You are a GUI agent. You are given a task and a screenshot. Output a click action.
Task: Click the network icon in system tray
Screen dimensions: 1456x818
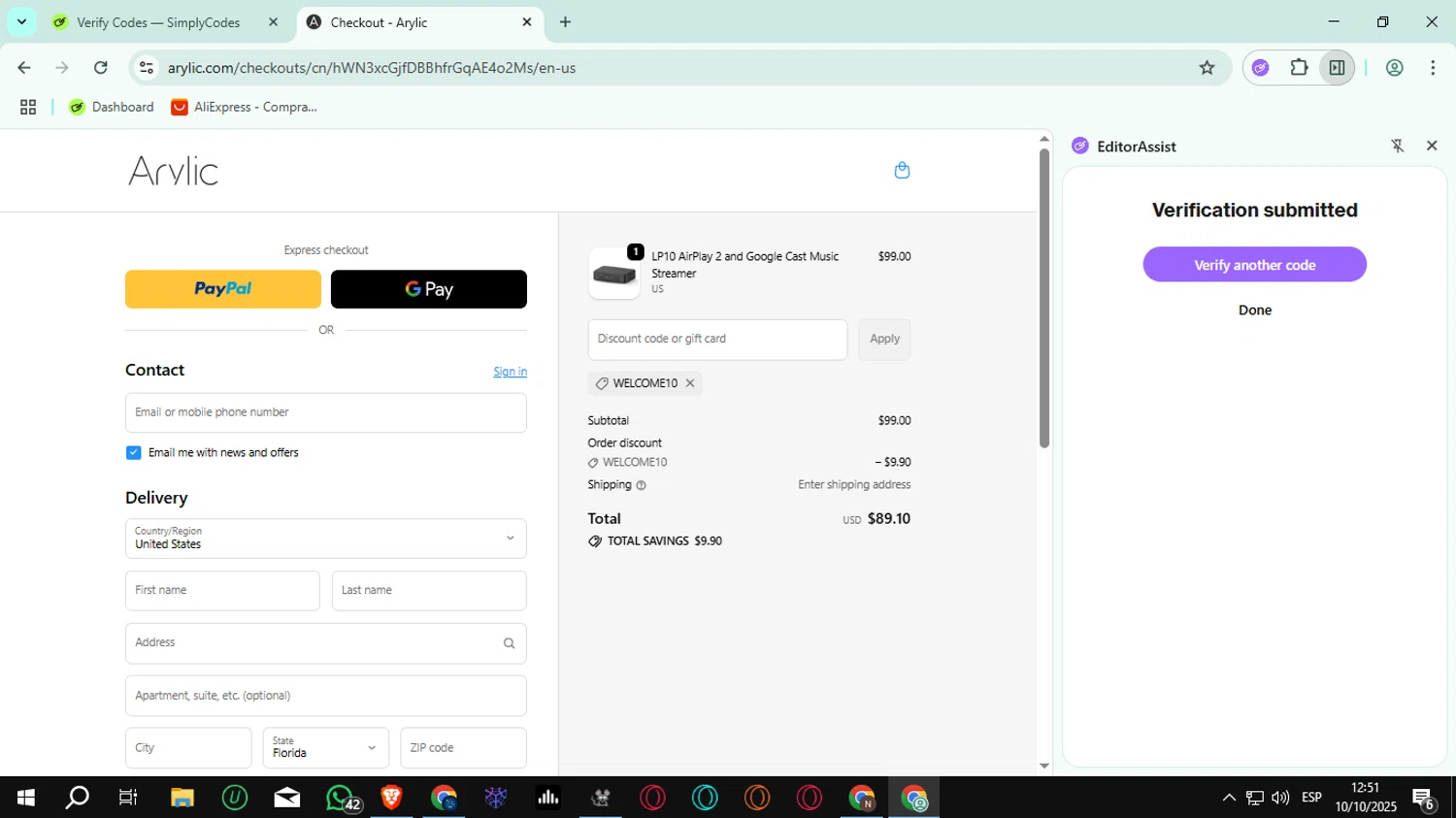pyautogui.click(x=1255, y=798)
